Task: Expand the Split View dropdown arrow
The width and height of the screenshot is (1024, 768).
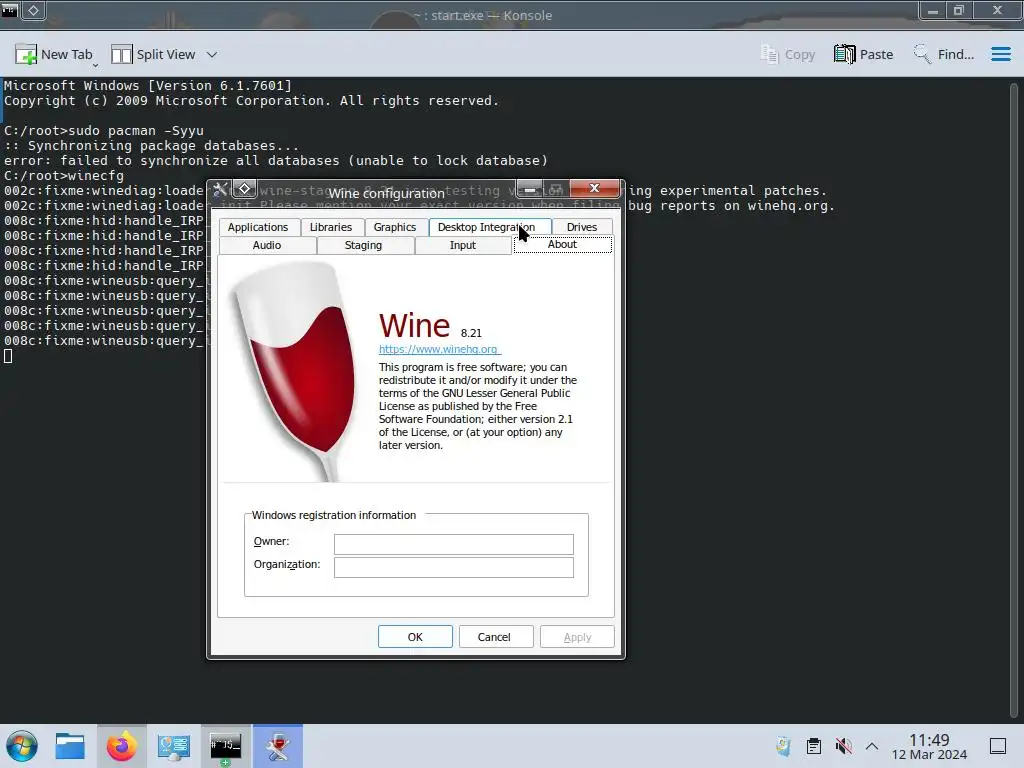Action: [x=212, y=55]
